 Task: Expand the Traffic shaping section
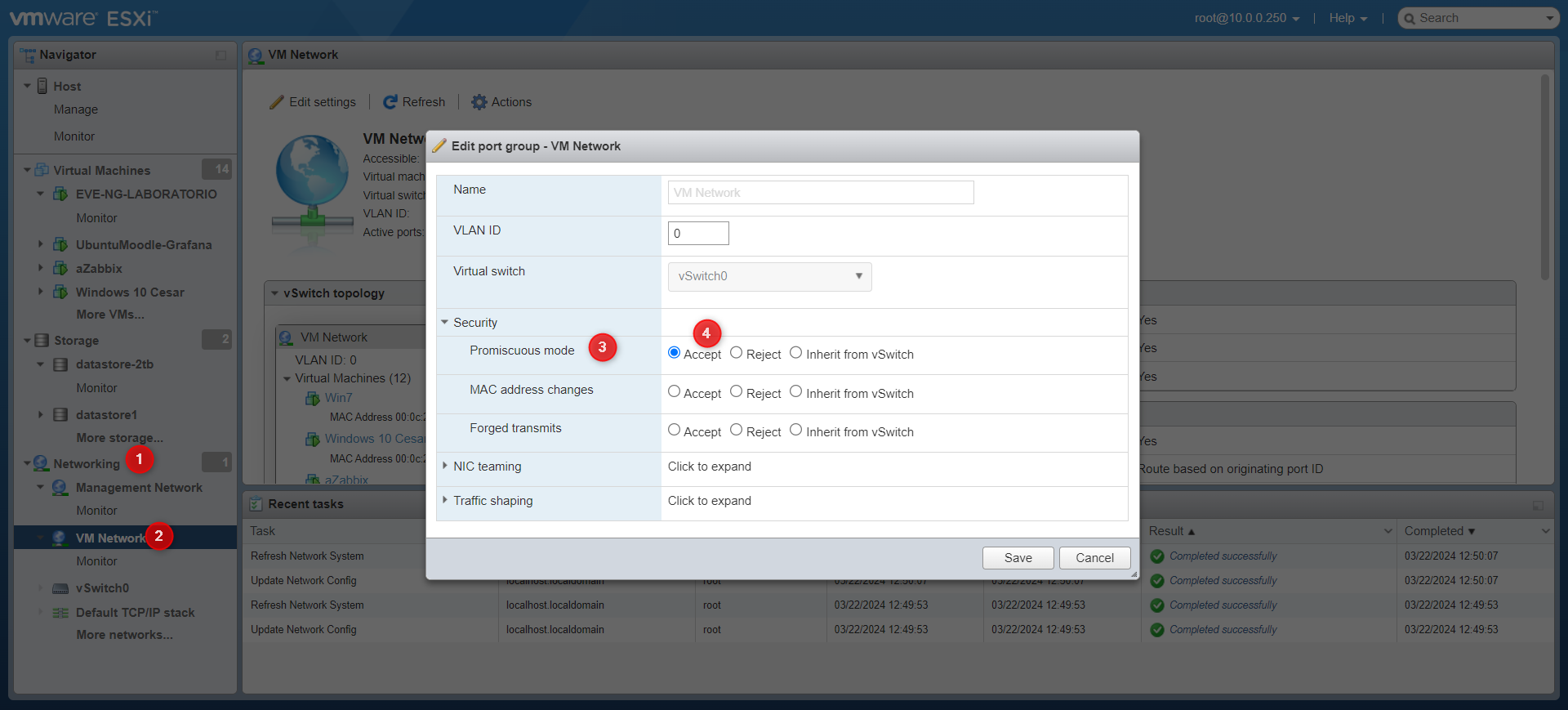tap(445, 500)
